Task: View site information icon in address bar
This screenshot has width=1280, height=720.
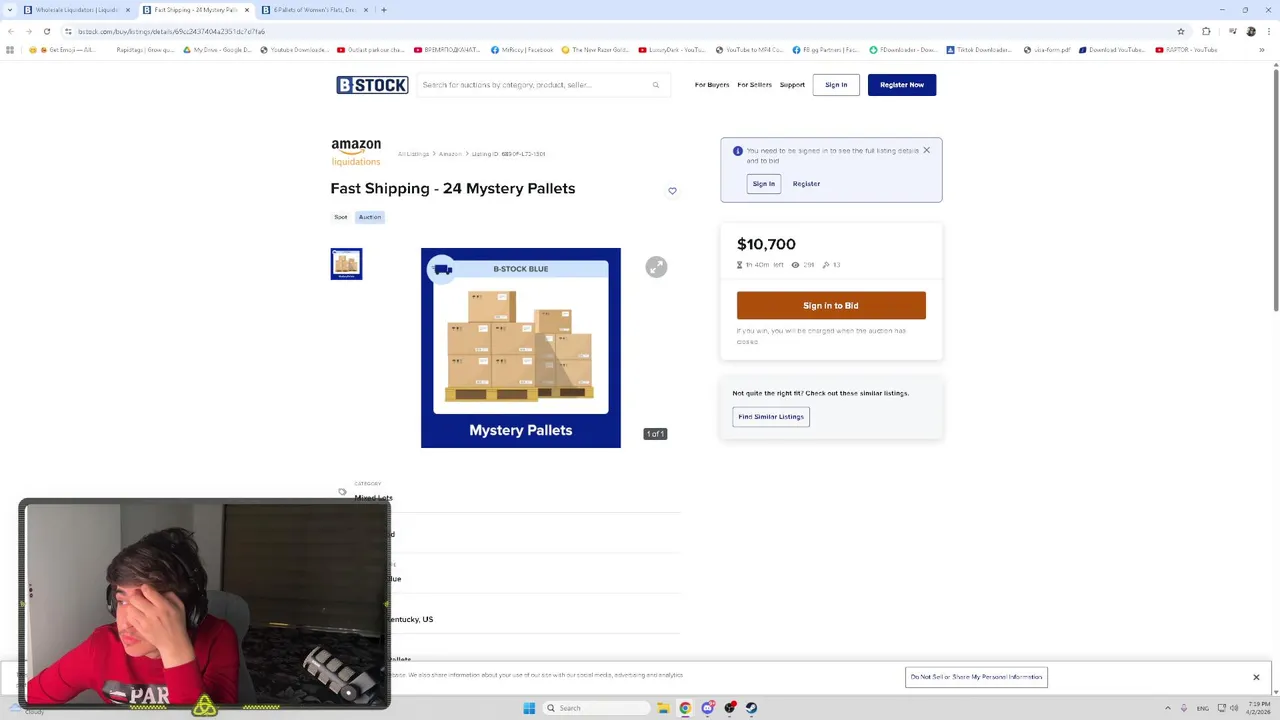Action: [68, 31]
